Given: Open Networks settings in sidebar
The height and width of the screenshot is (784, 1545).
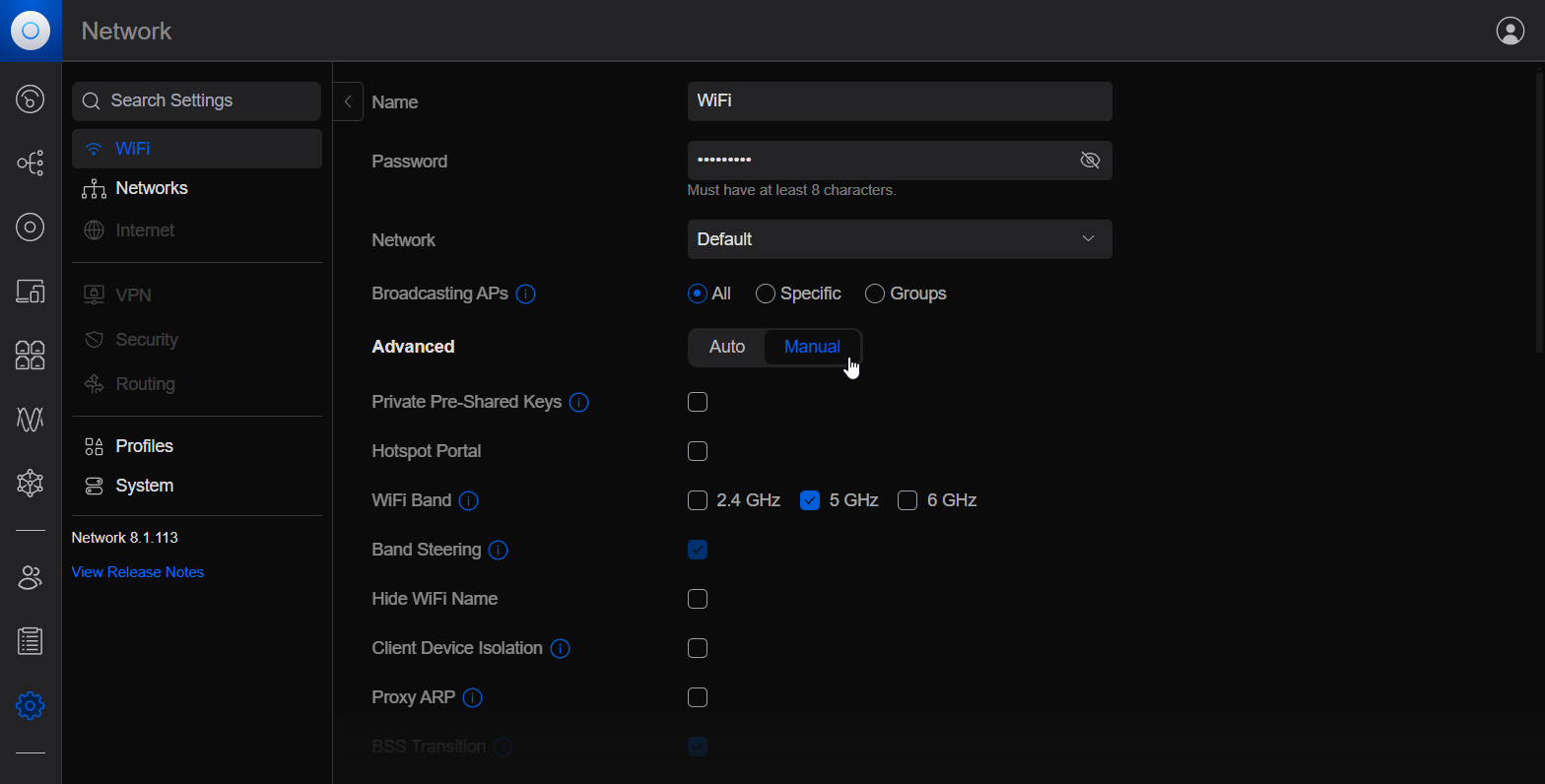Looking at the screenshot, I should click(x=197, y=188).
